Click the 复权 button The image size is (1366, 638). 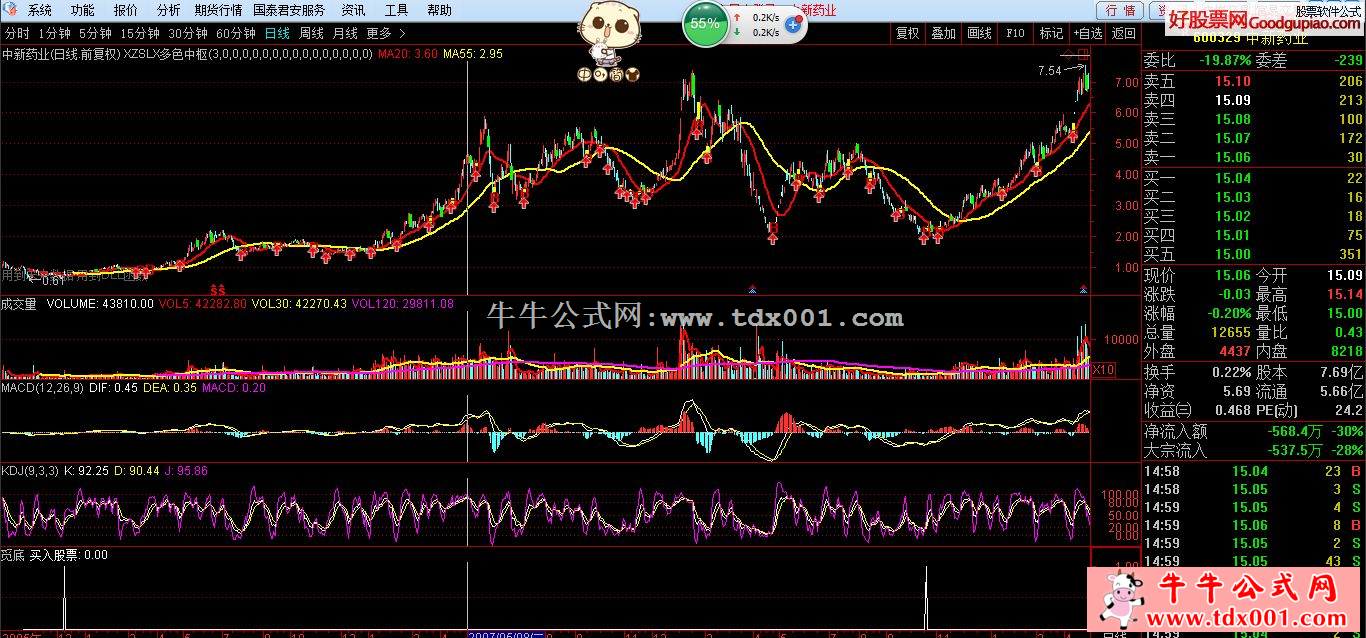pos(907,33)
